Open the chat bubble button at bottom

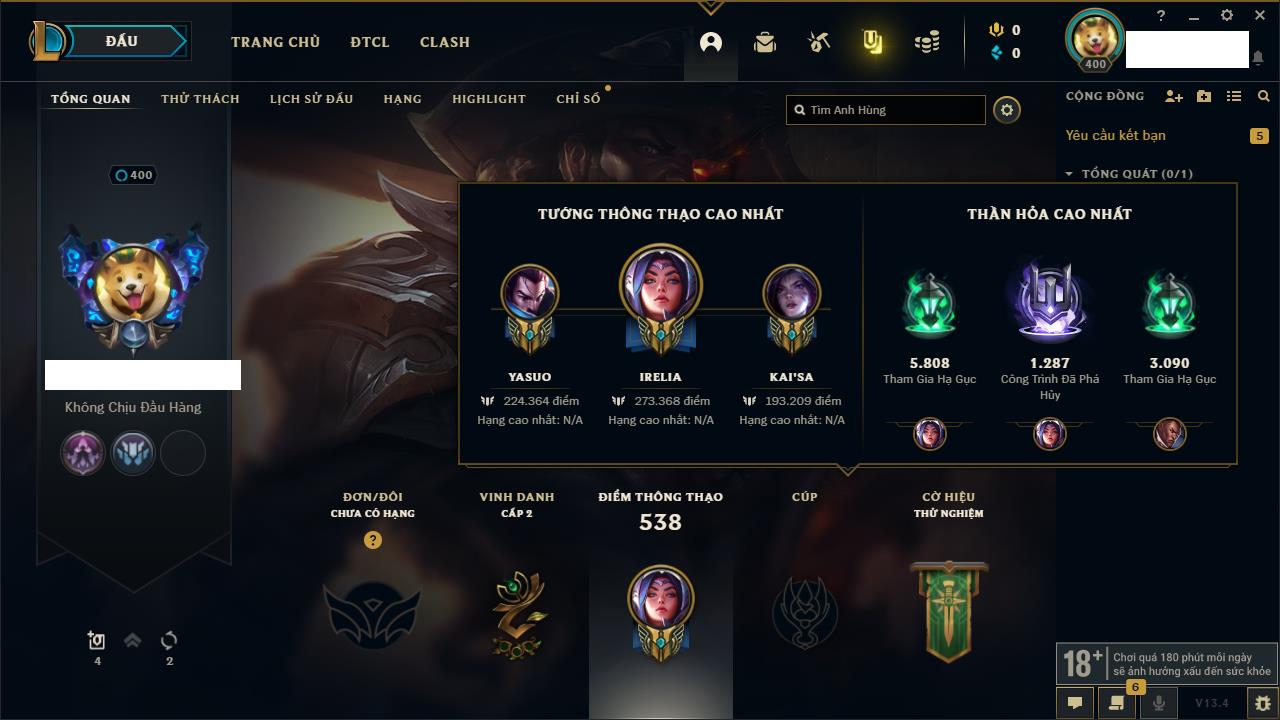tap(1075, 703)
